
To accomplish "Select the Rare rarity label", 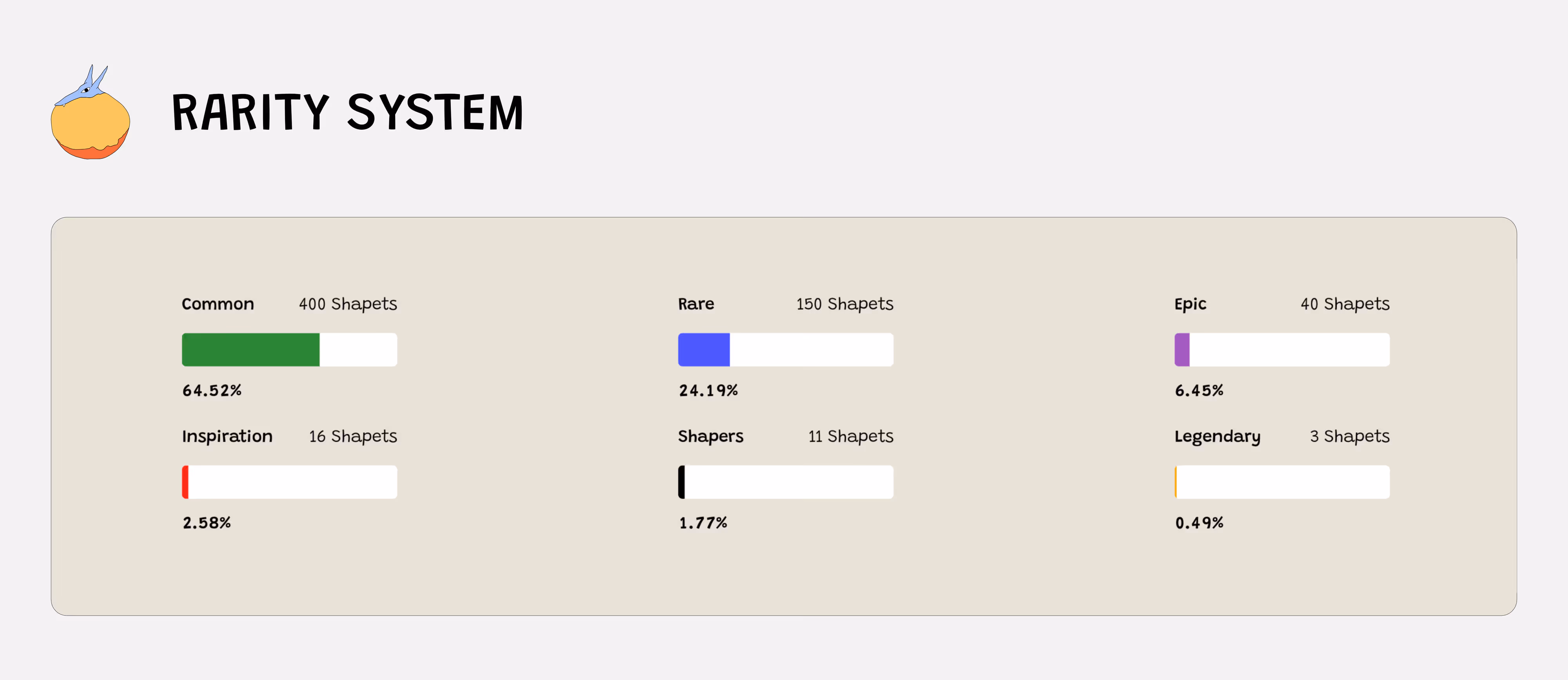I will point(696,304).
